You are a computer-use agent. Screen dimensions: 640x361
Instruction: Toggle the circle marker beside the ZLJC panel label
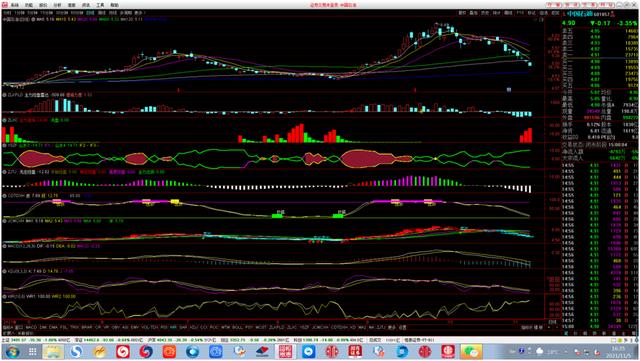coord(4,120)
